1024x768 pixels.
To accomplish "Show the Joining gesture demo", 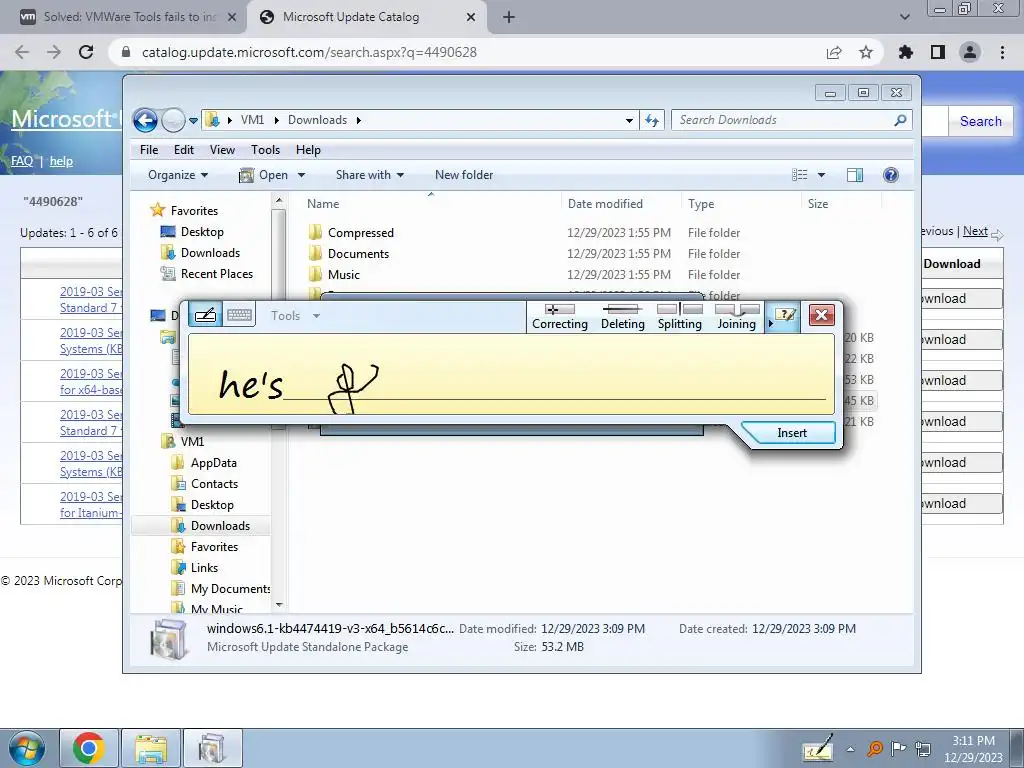I will point(737,317).
